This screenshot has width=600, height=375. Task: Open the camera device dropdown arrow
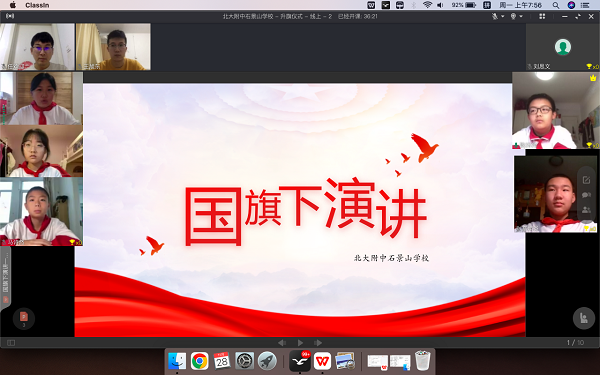[x=521, y=16]
